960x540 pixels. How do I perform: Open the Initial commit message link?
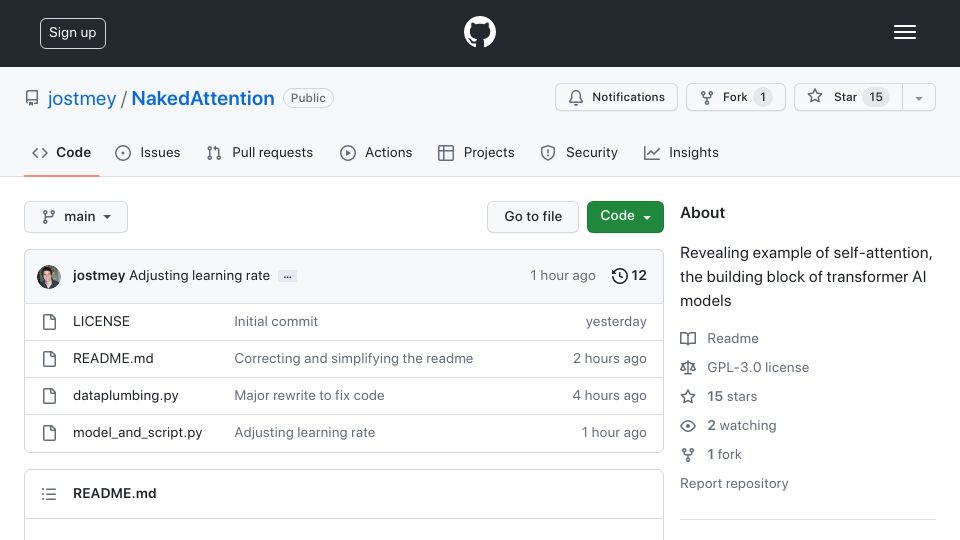tap(276, 321)
